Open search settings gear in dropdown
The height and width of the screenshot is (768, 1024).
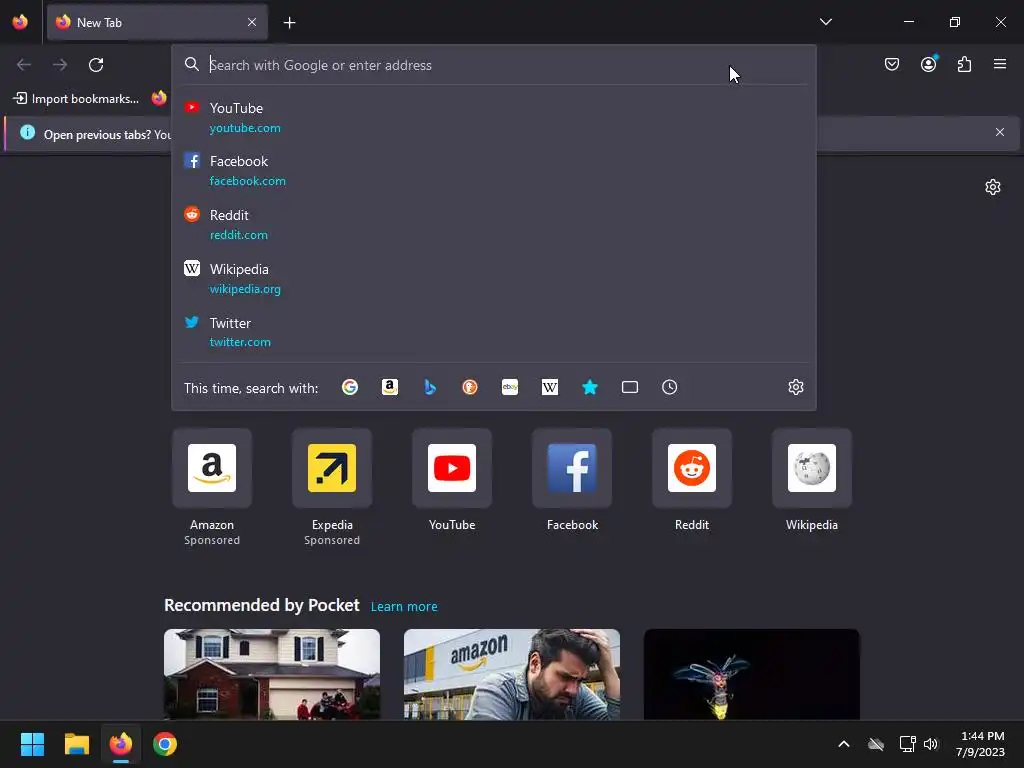tap(795, 387)
